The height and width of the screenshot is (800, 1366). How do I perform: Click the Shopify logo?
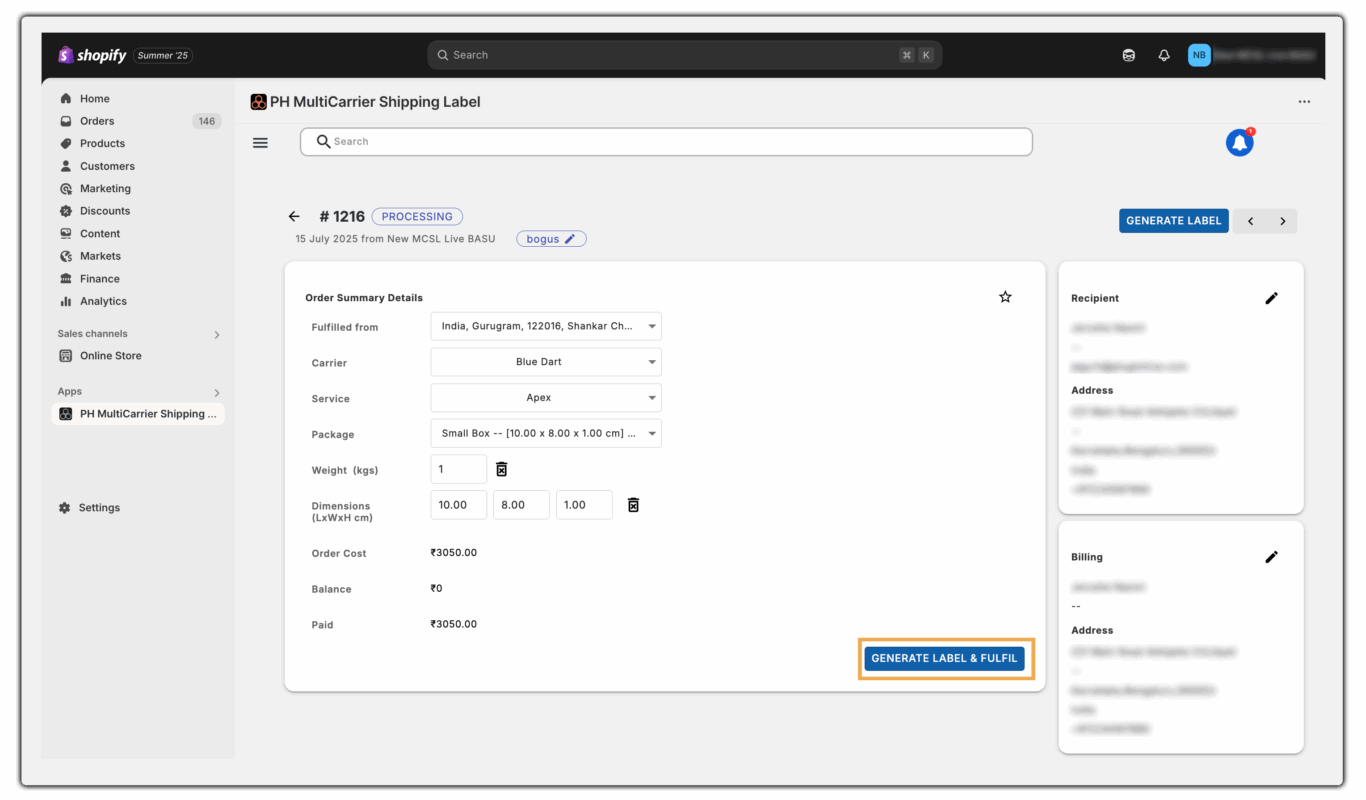(92, 55)
